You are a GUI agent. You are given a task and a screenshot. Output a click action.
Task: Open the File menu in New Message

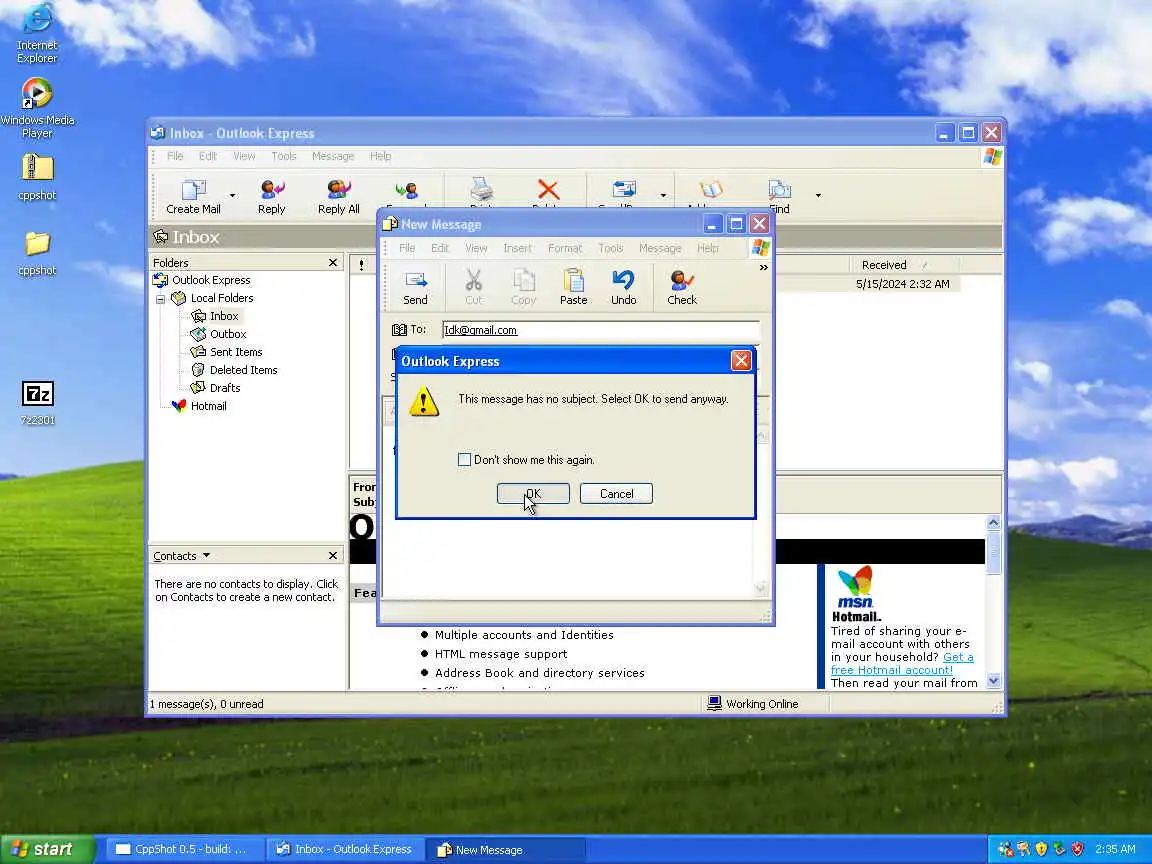[406, 248]
